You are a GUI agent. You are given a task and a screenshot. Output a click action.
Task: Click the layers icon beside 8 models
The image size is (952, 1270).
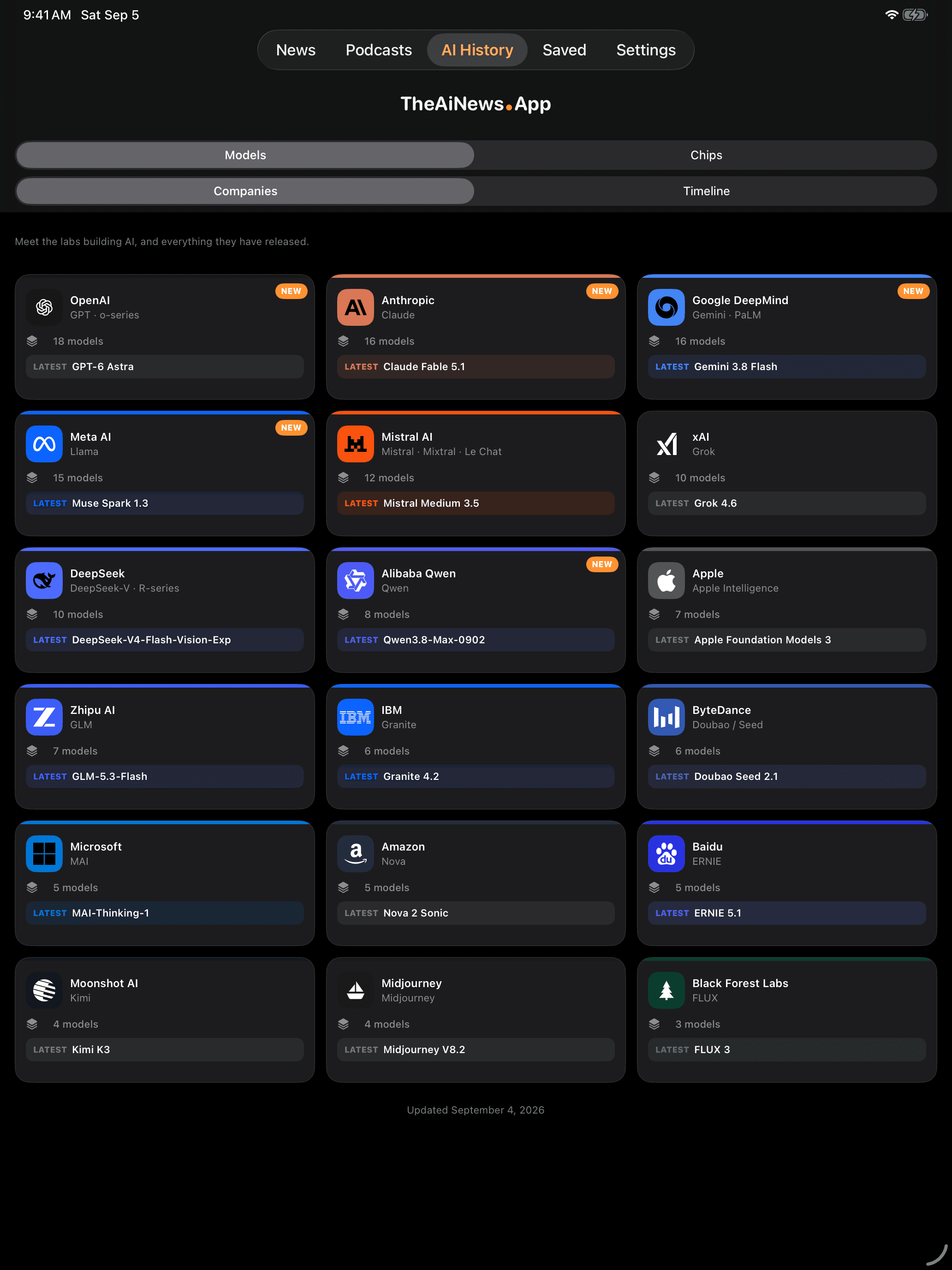click(x=343, y=614)
